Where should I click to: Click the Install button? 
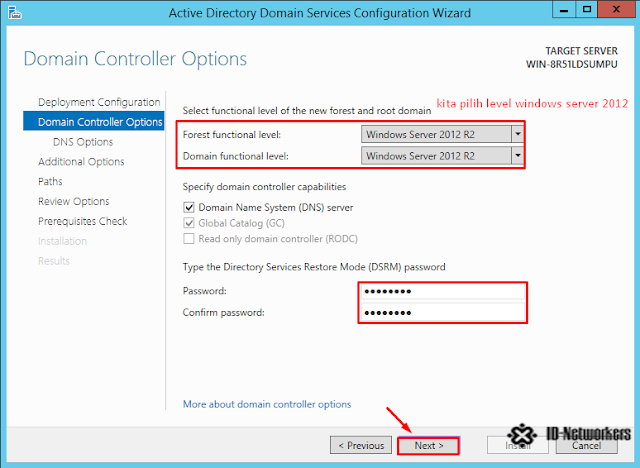[518, 445]
